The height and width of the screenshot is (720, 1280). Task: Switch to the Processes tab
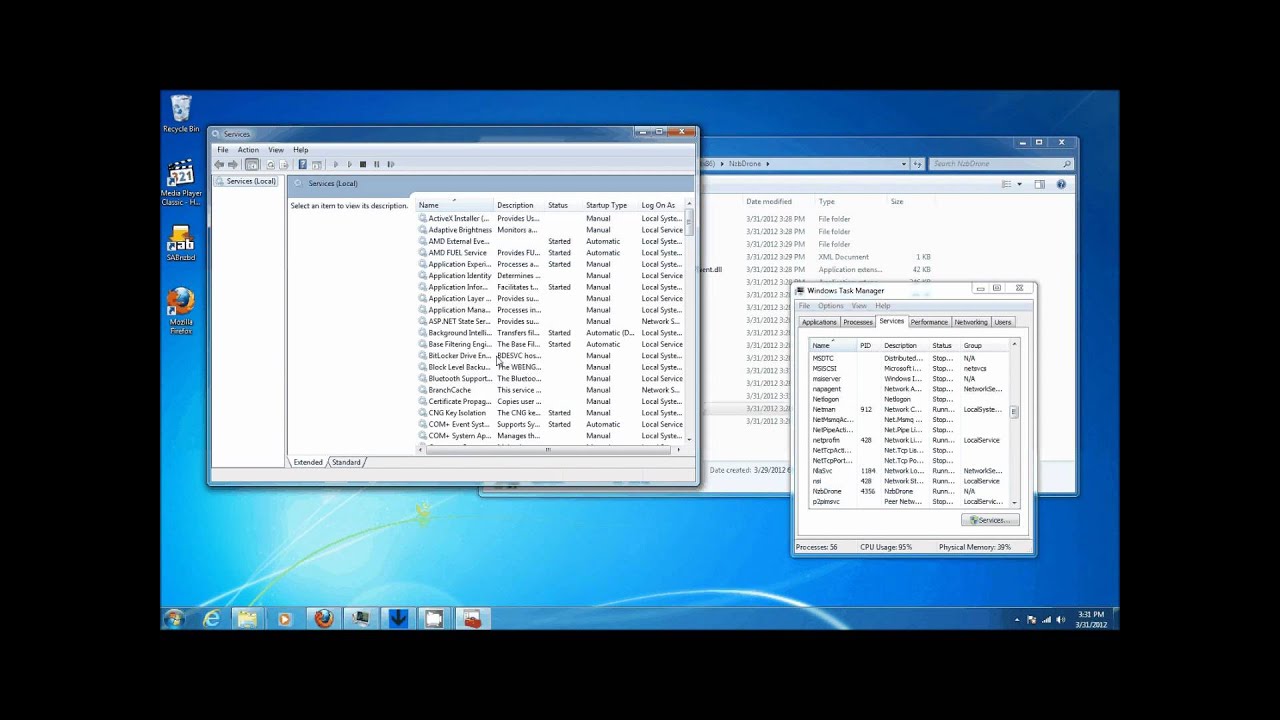pyautogui.click(x=858, y=322)
